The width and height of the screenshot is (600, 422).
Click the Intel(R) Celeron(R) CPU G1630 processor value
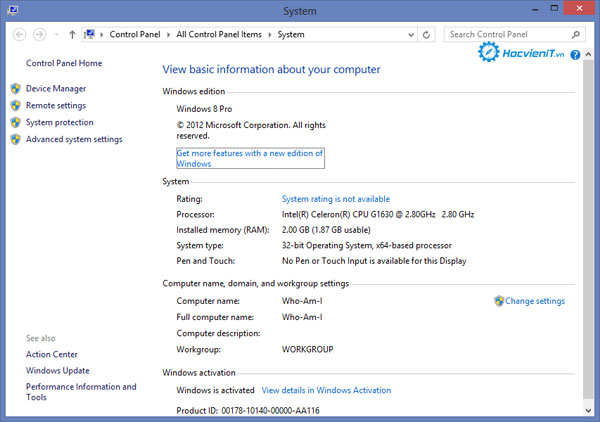(378, 214)
